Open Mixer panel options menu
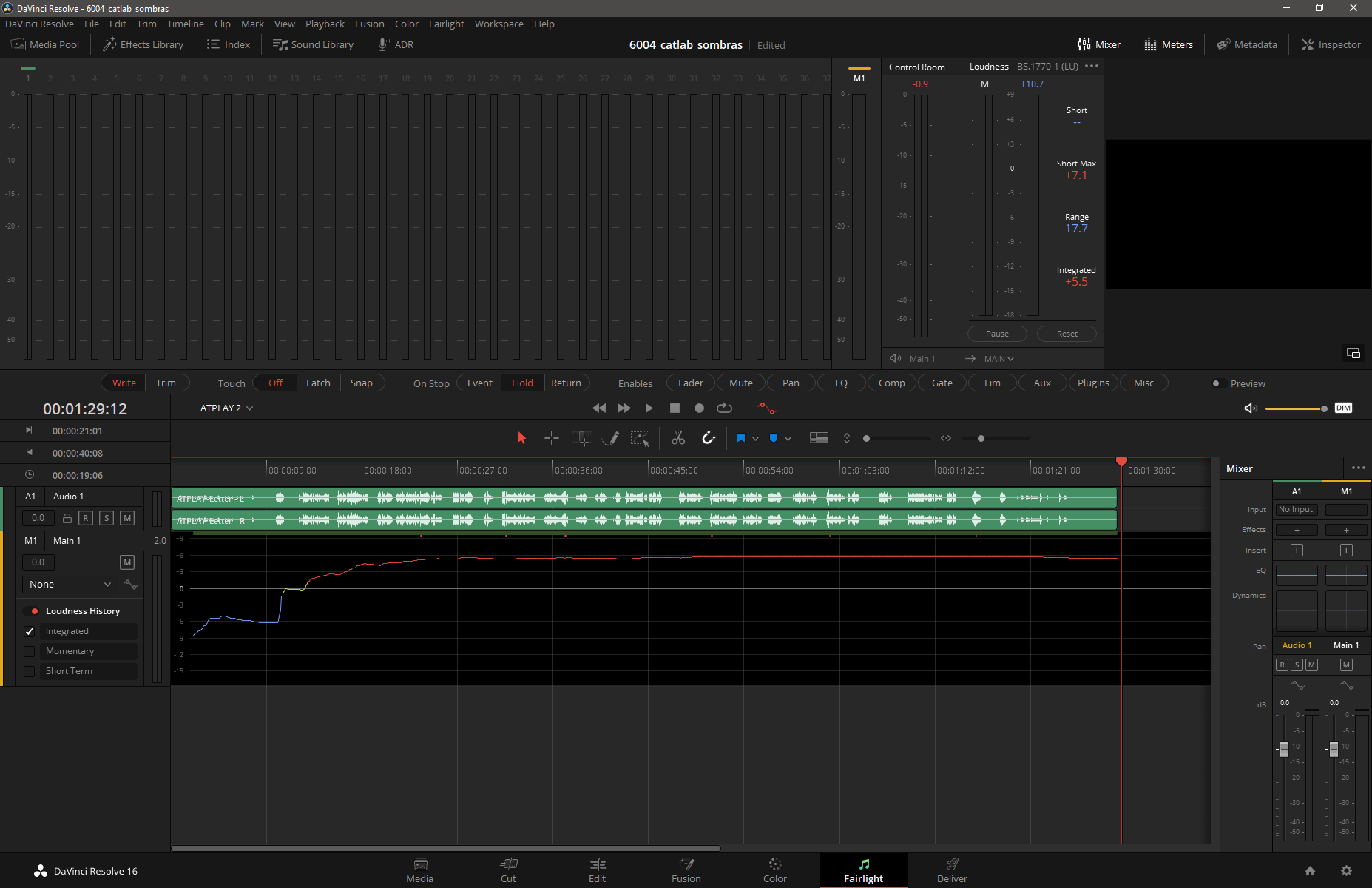This screenshot has height=888, width=1372. coord(1359,468)
